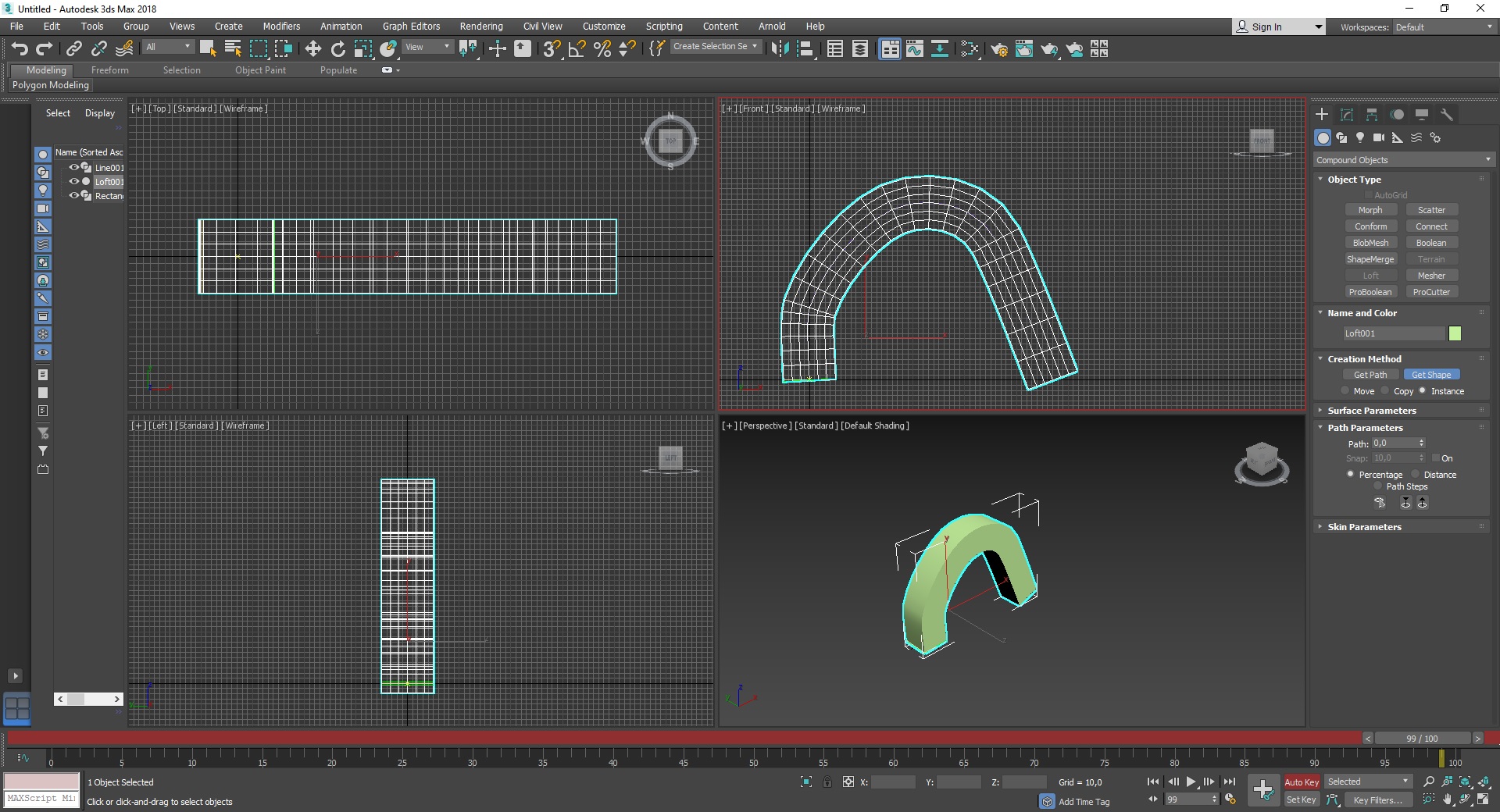
Task: Toggle the Angle Snap icon
Action: coord(577,49)
